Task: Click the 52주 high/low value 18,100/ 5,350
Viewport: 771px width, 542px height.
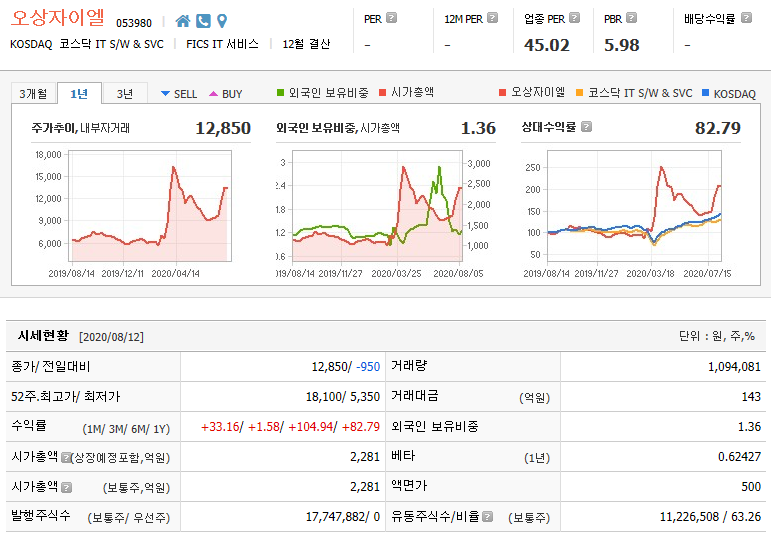Action: 343,397
